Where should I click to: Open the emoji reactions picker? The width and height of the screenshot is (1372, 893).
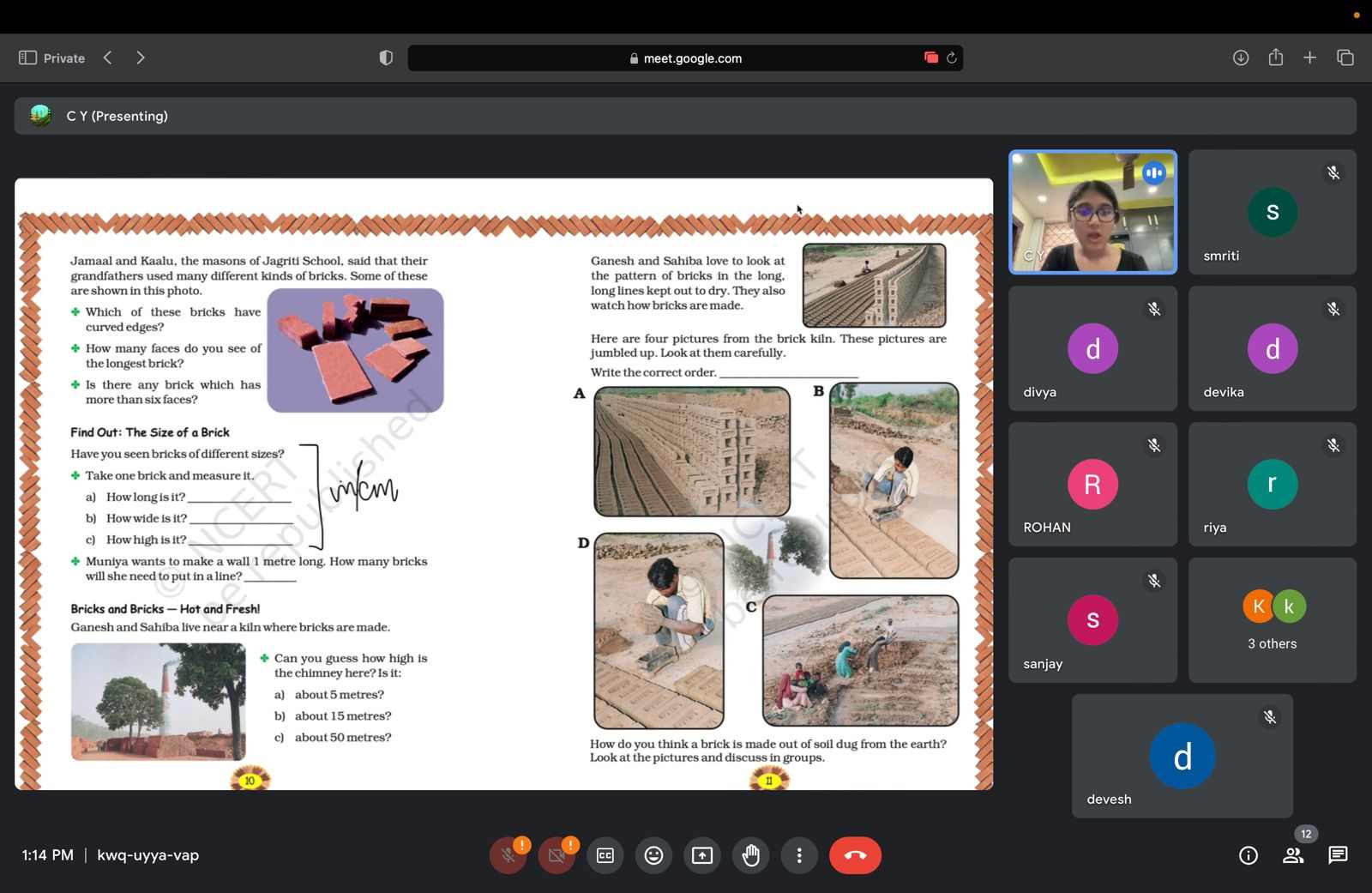click(653, 856)
